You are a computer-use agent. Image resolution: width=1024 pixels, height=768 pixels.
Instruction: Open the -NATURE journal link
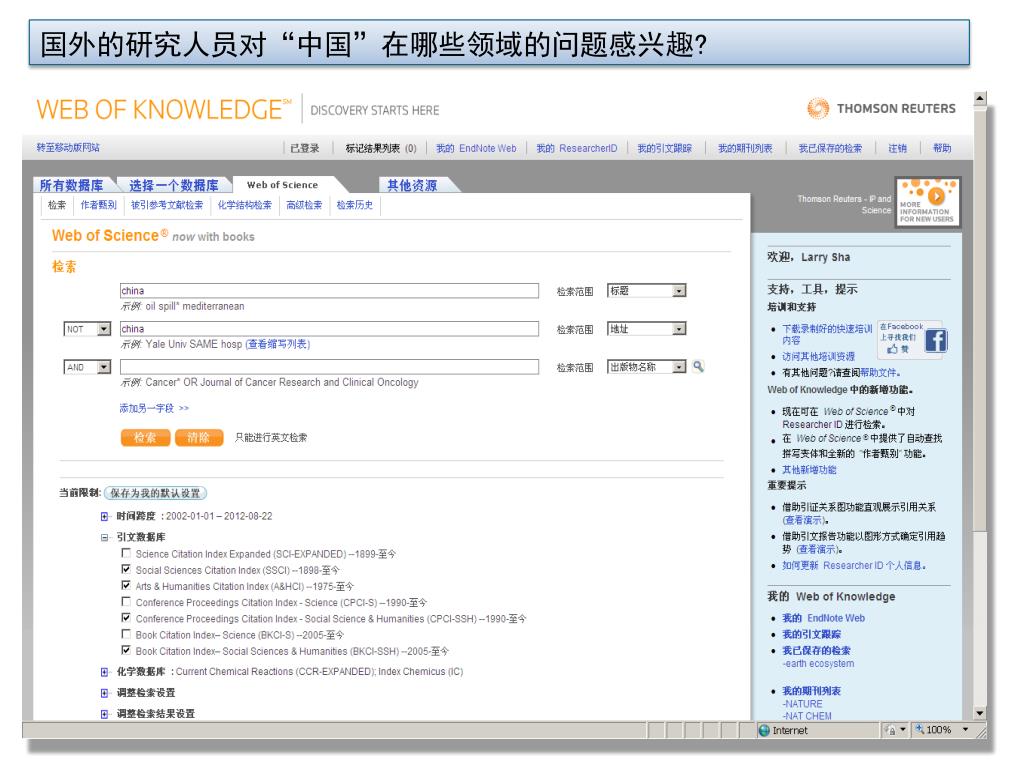pos(803,704)
